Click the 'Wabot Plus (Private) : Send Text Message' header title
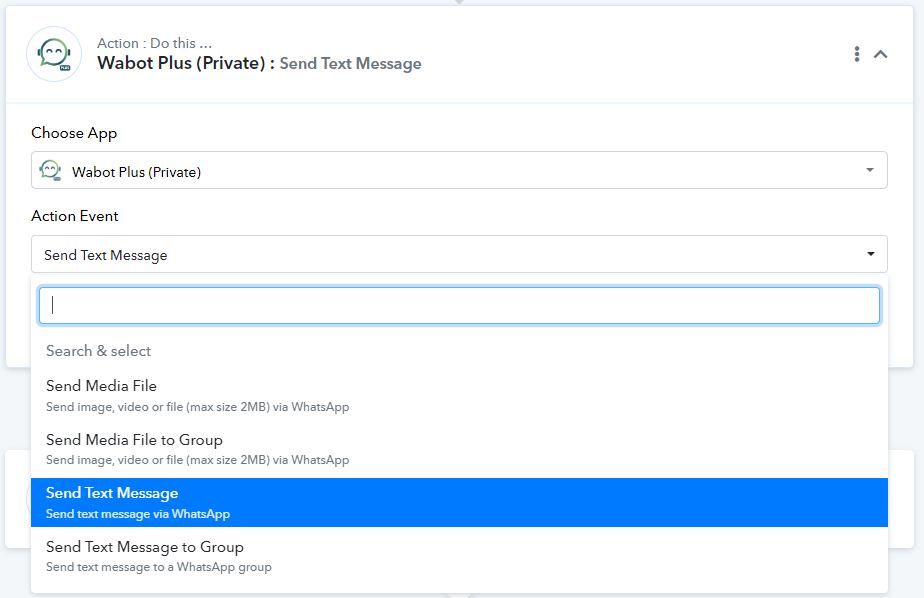Screen dimensions: 924x598 tap(259, 63)
